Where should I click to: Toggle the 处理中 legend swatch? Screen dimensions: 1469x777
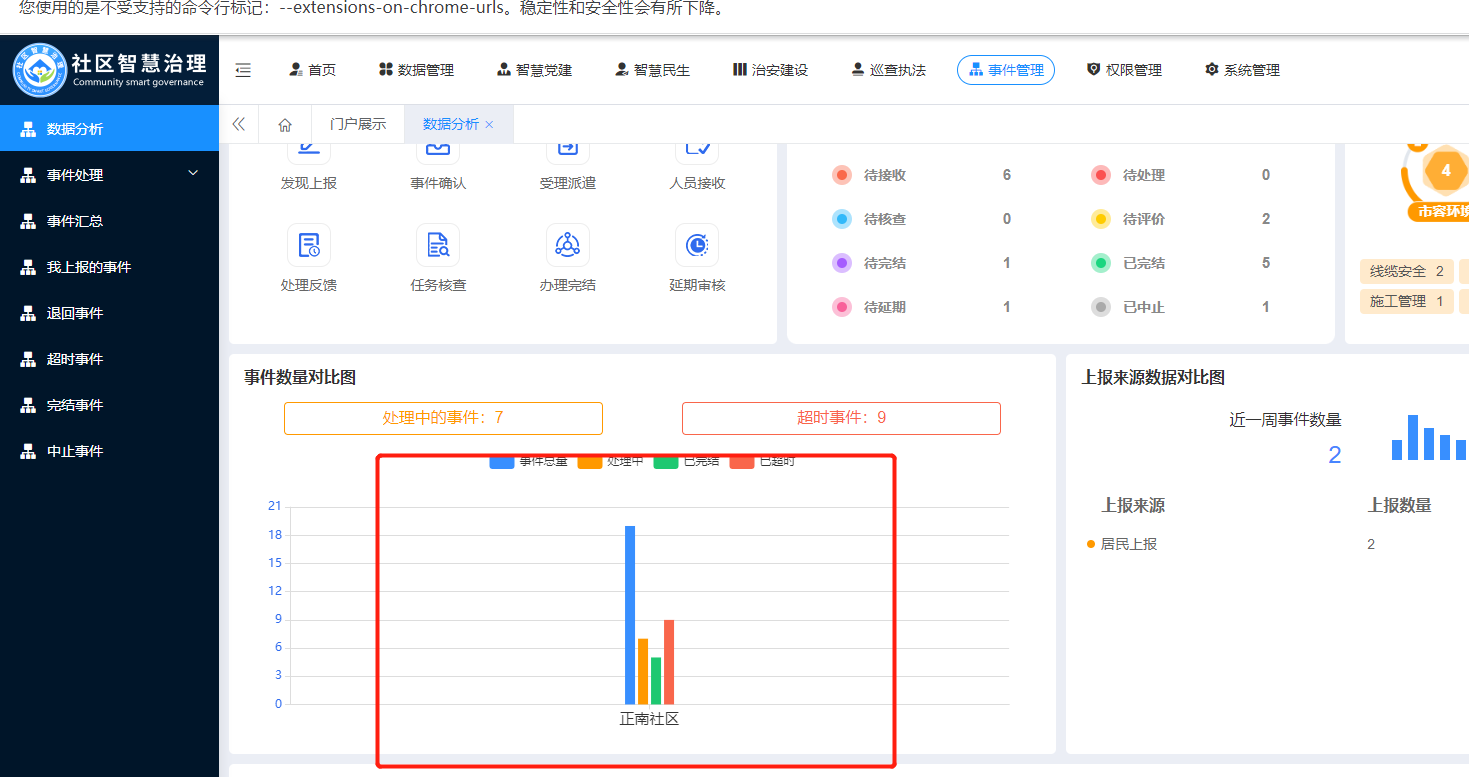pos(589,461)
